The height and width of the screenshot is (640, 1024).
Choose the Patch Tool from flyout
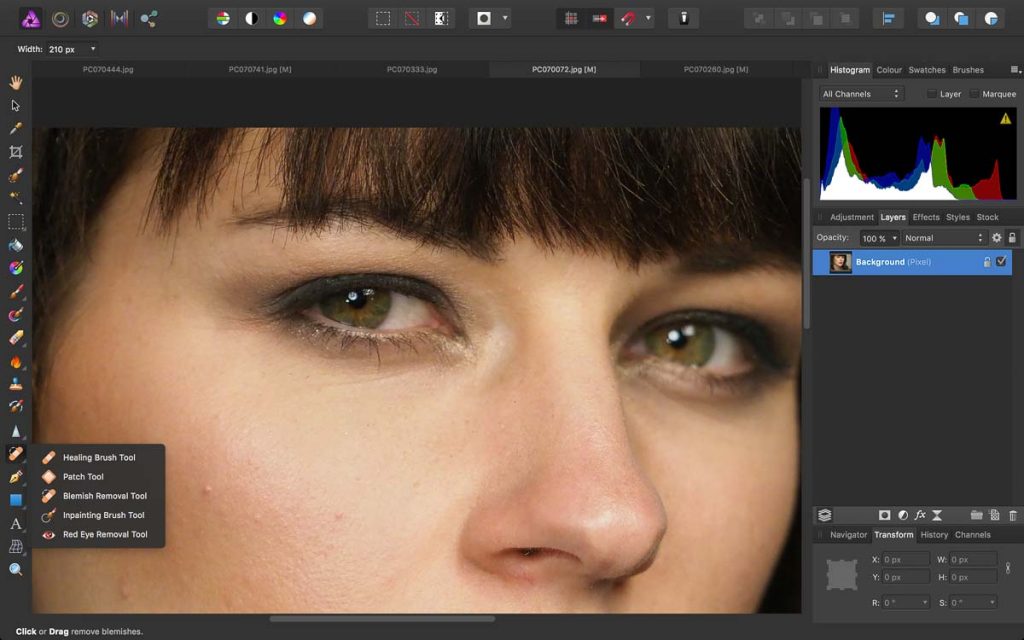coord(83,477)
